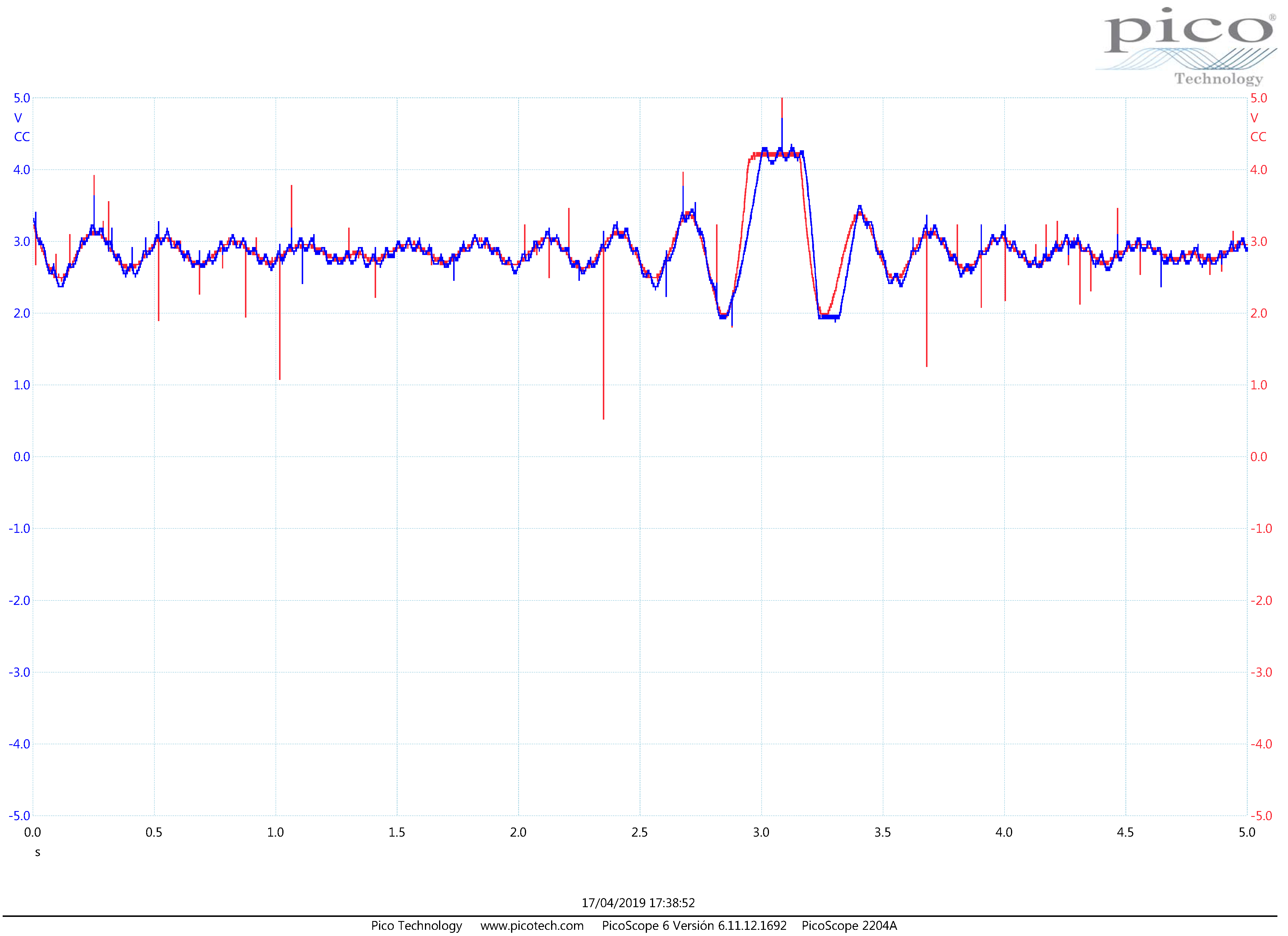Click the timestamp 17/04/2019 17:38:52
The height and width of the screenshot is (936, 1288).
638,902
